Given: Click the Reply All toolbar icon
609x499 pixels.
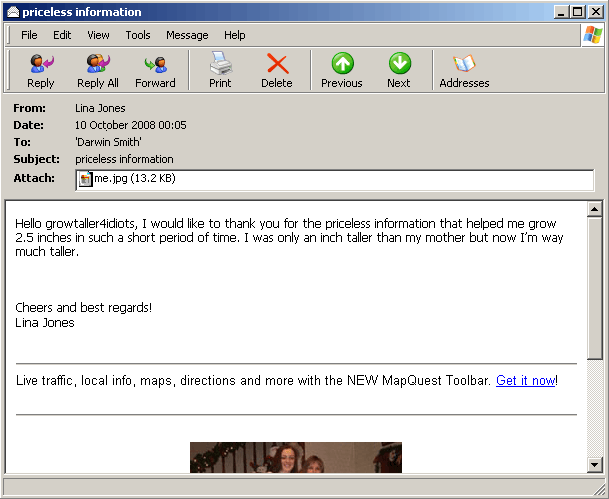Looking at the screenshot, I should (98, 70).
